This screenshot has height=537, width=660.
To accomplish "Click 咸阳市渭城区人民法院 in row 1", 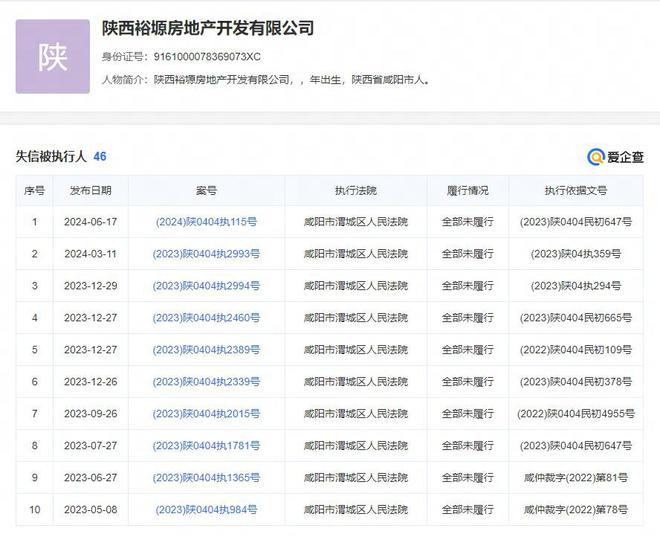I will pyautogui.click(x=356, y=222).
